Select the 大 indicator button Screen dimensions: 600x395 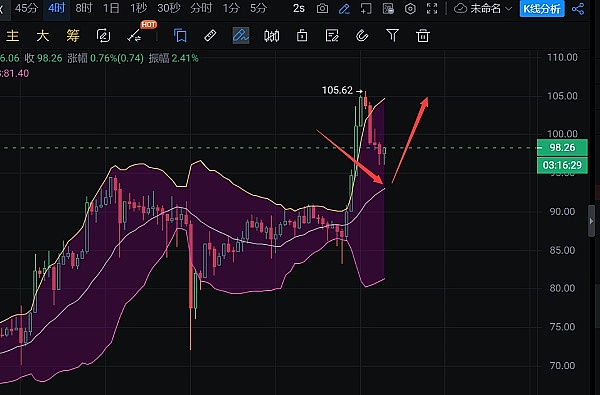click(42, 36)
